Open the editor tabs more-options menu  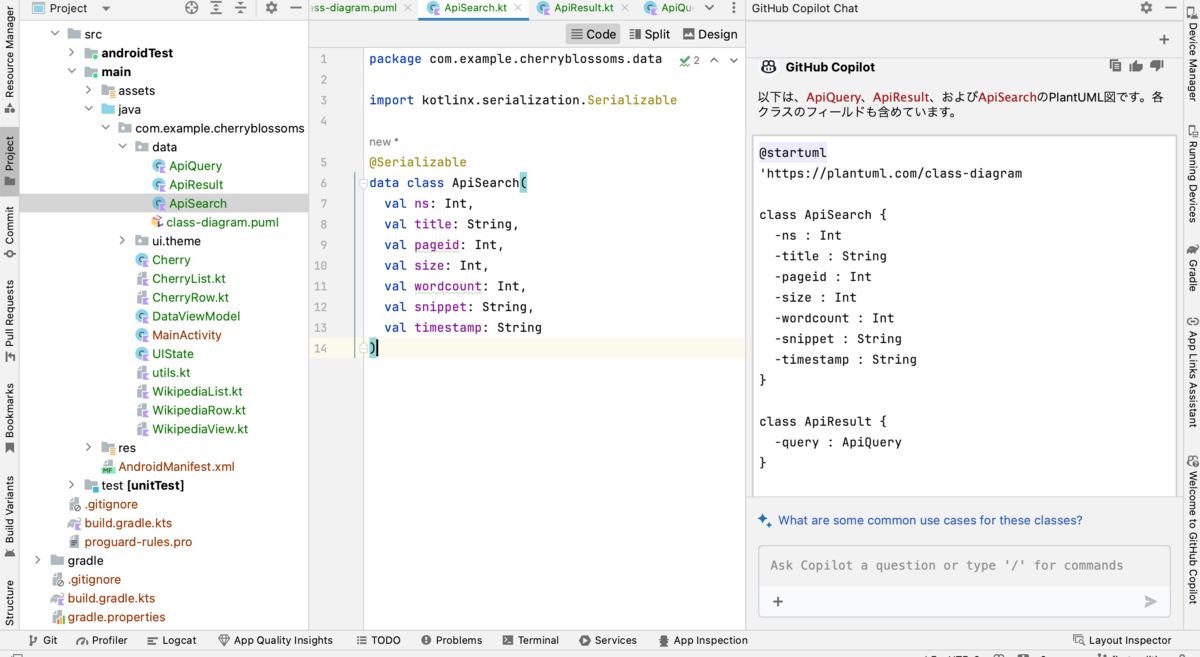(734, 8)
